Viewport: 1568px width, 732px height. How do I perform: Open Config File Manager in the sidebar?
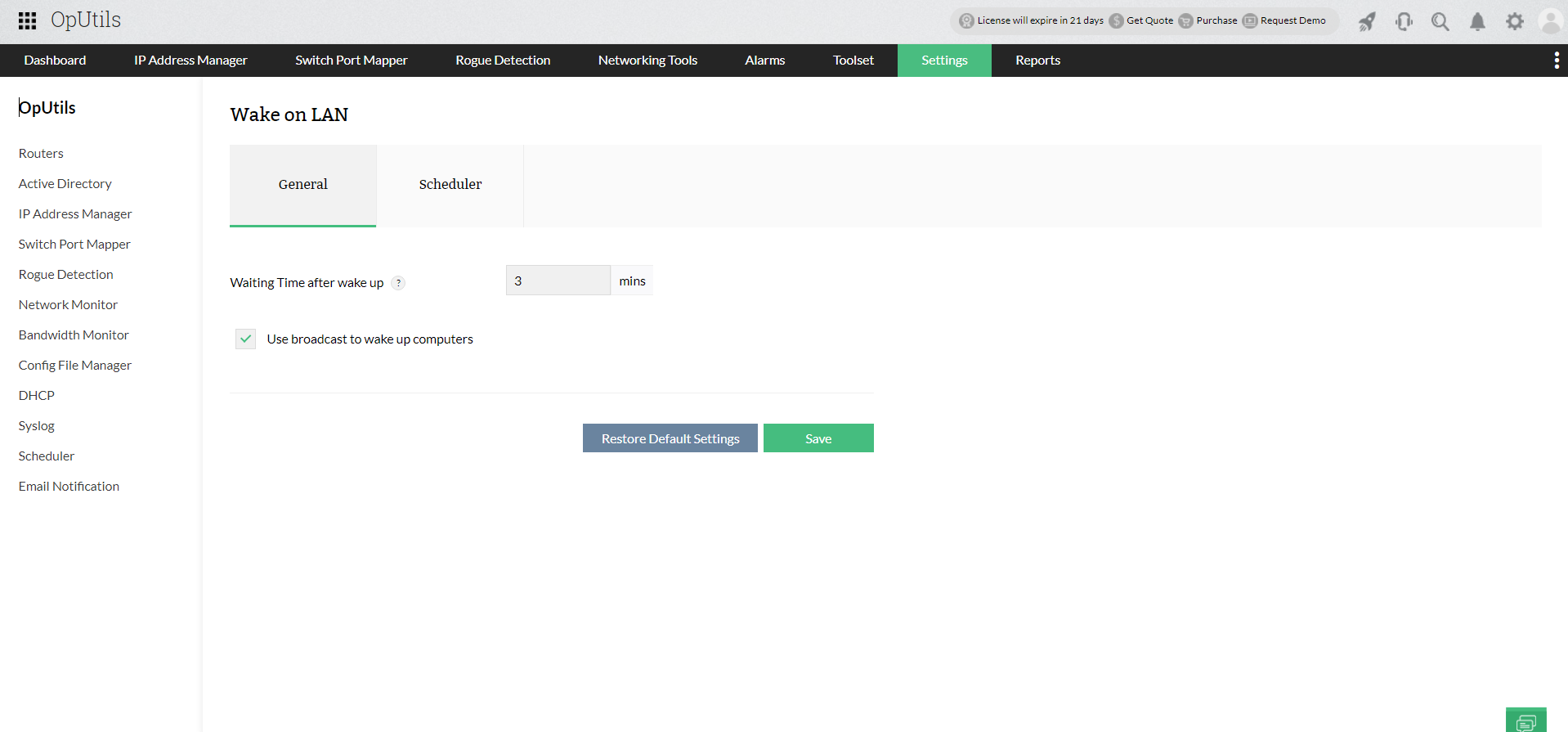coord(75,366)
